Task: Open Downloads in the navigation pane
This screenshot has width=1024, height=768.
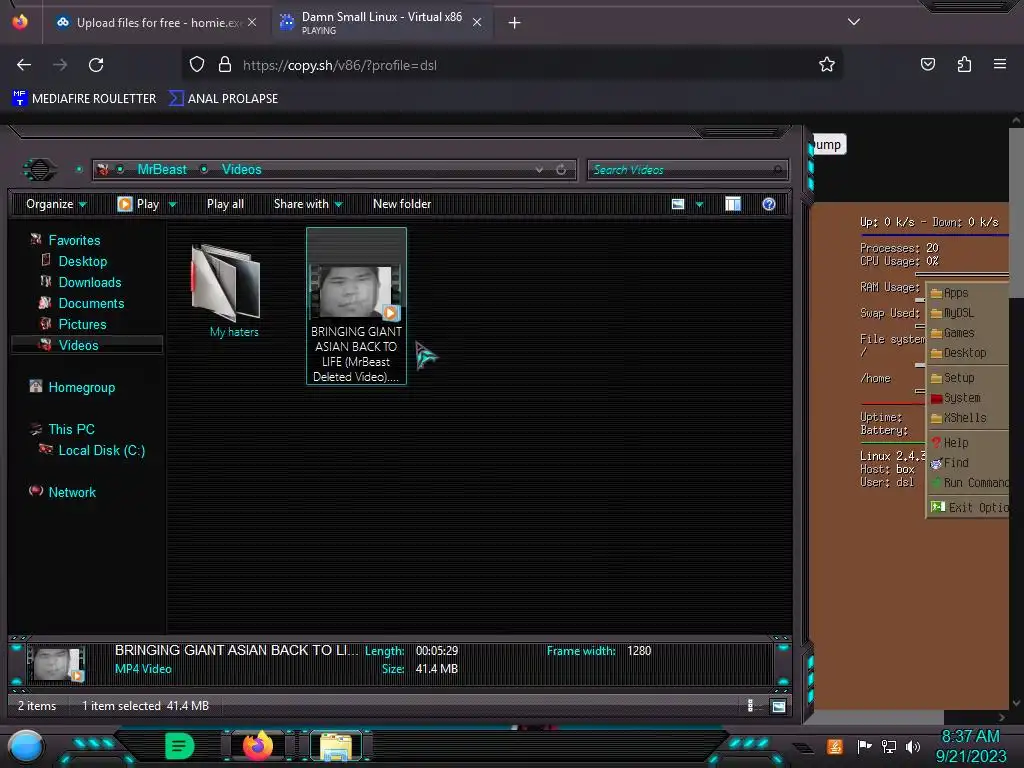Action: click(x=89, y=282)
